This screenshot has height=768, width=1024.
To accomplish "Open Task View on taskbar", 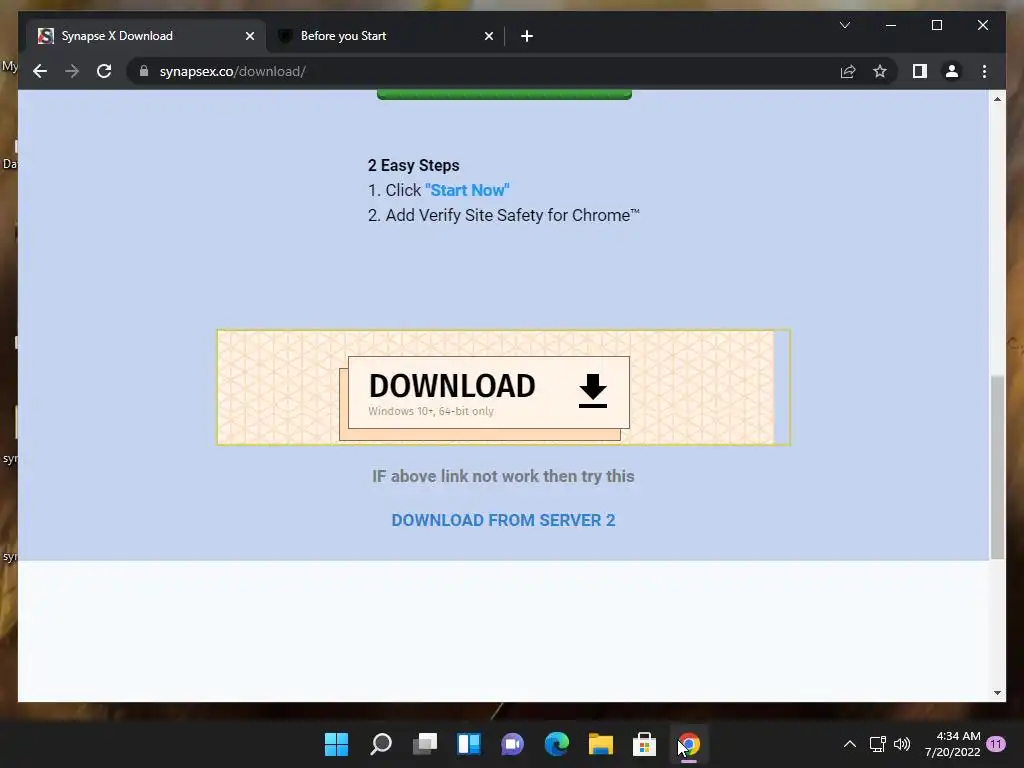I will [x=424, y=744].
